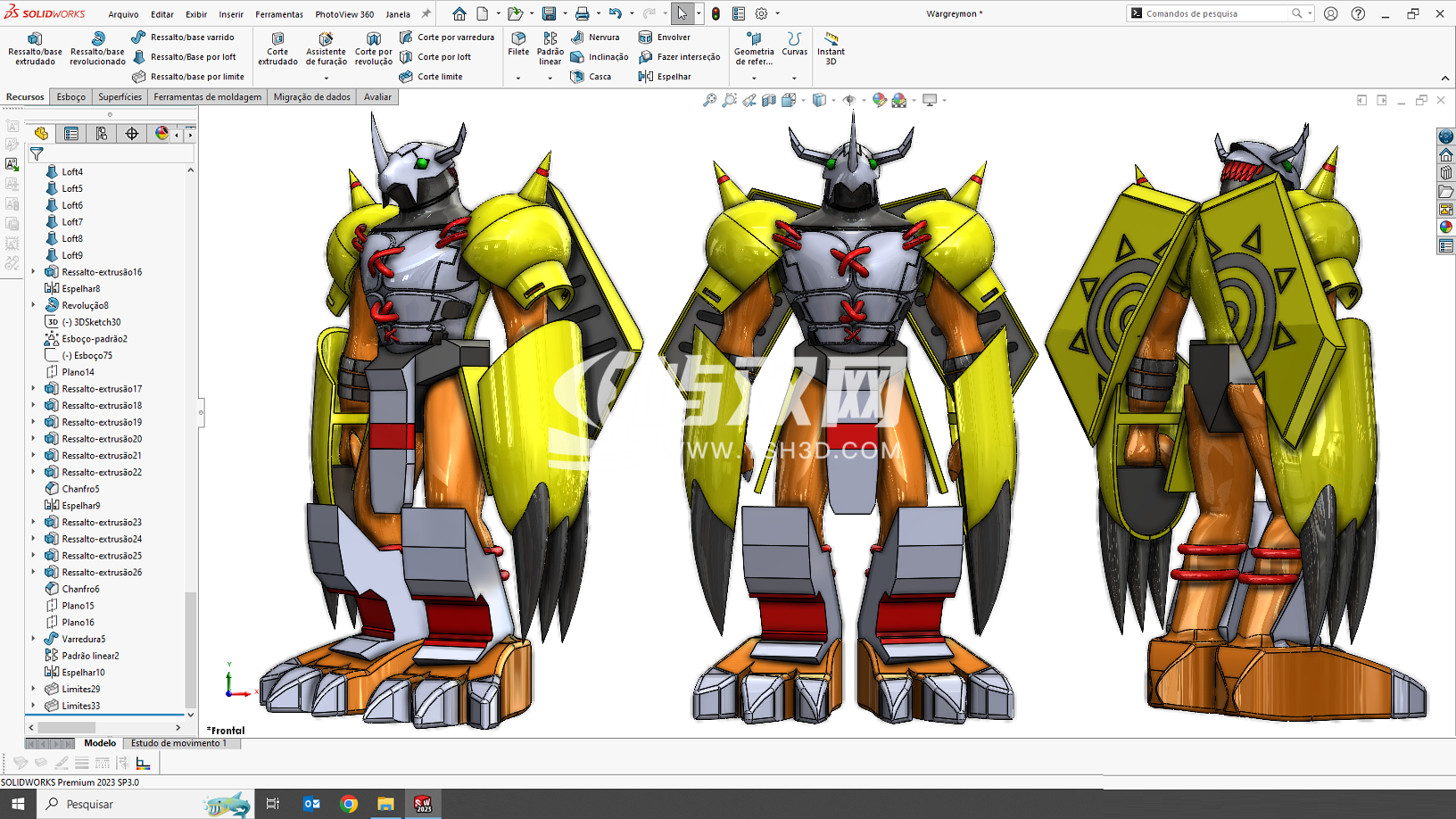Switch to Estudo de movimento 1 tab

pyautogui.click(x=179, y=743)
